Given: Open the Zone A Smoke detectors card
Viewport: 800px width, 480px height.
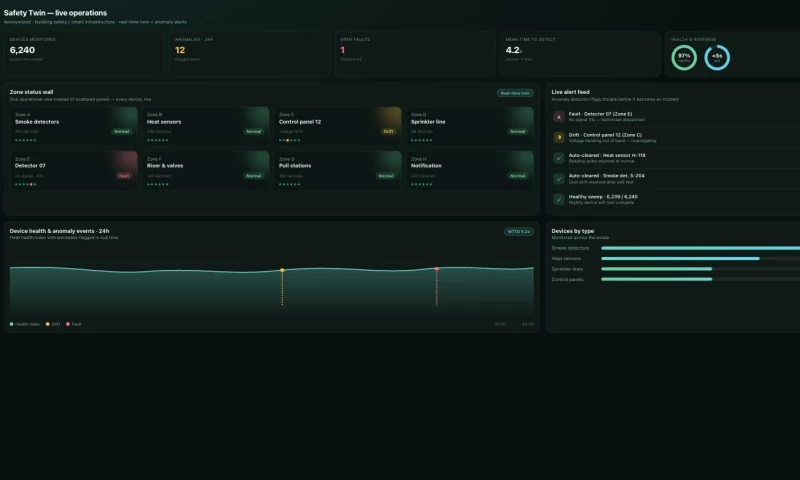Looking at the screenshot, I should pos(74,127).
